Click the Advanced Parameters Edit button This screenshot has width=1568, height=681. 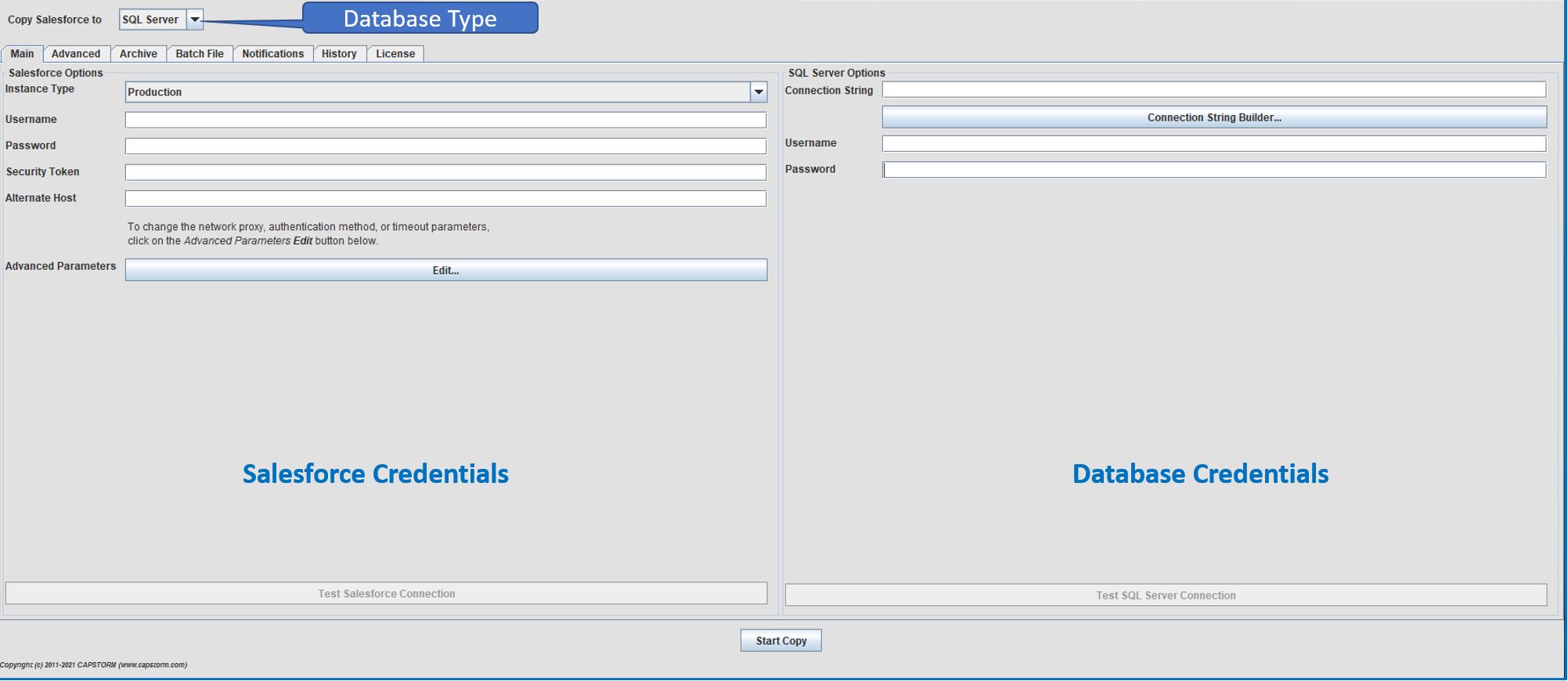[x=446, y=270]
